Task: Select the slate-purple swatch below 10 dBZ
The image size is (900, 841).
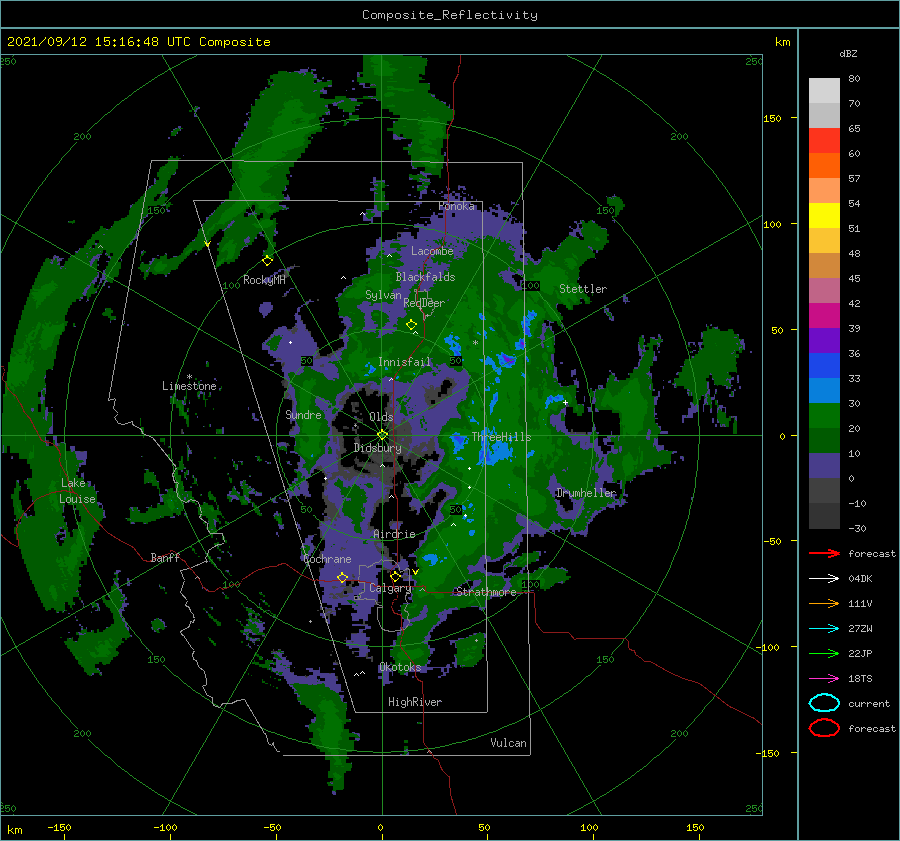Action: coord(824,466)
